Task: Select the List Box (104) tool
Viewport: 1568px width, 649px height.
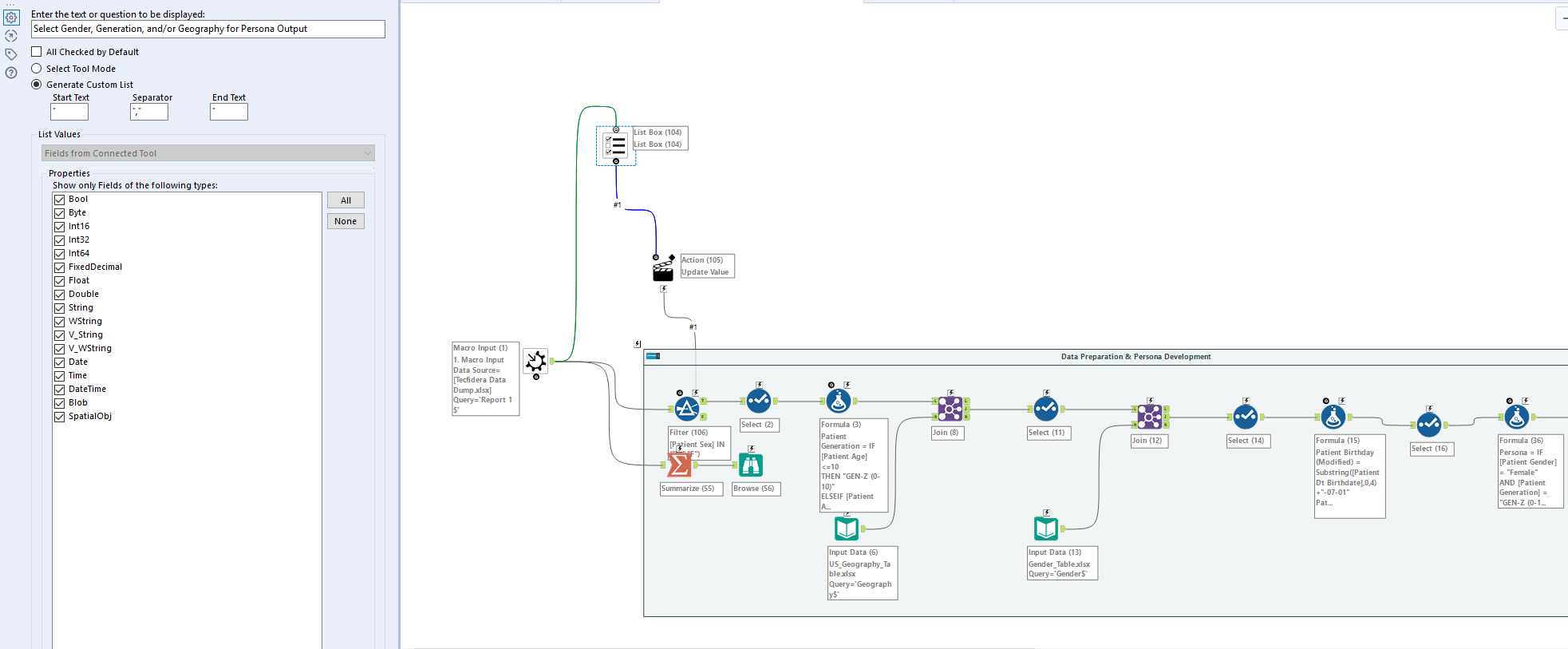Action: click(615, 145)
